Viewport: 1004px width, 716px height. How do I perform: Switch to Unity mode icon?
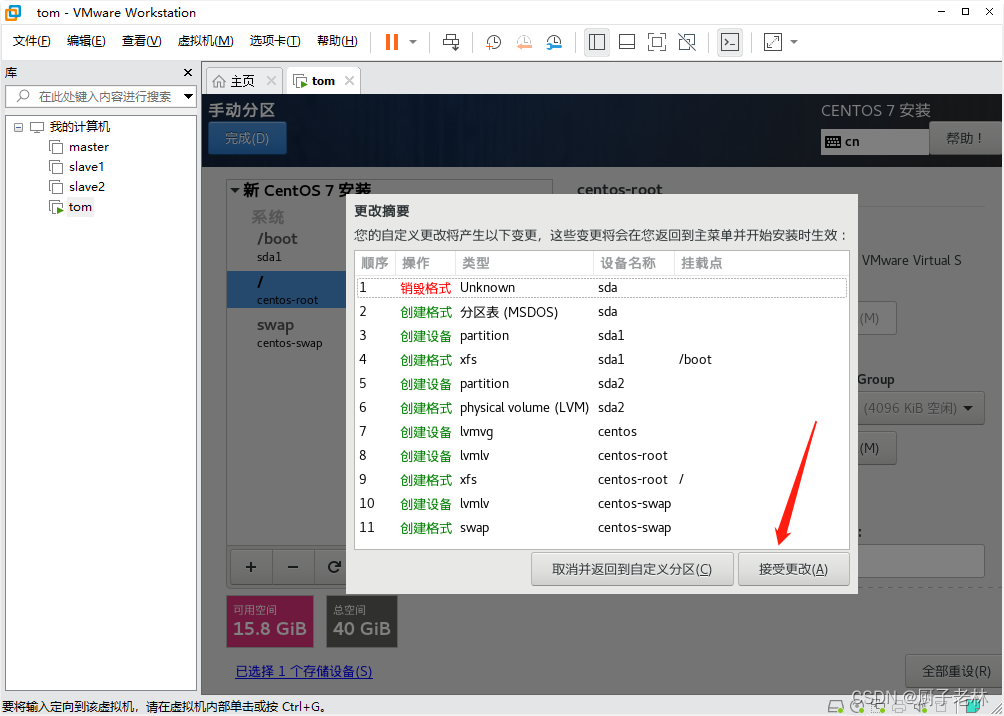687,42
